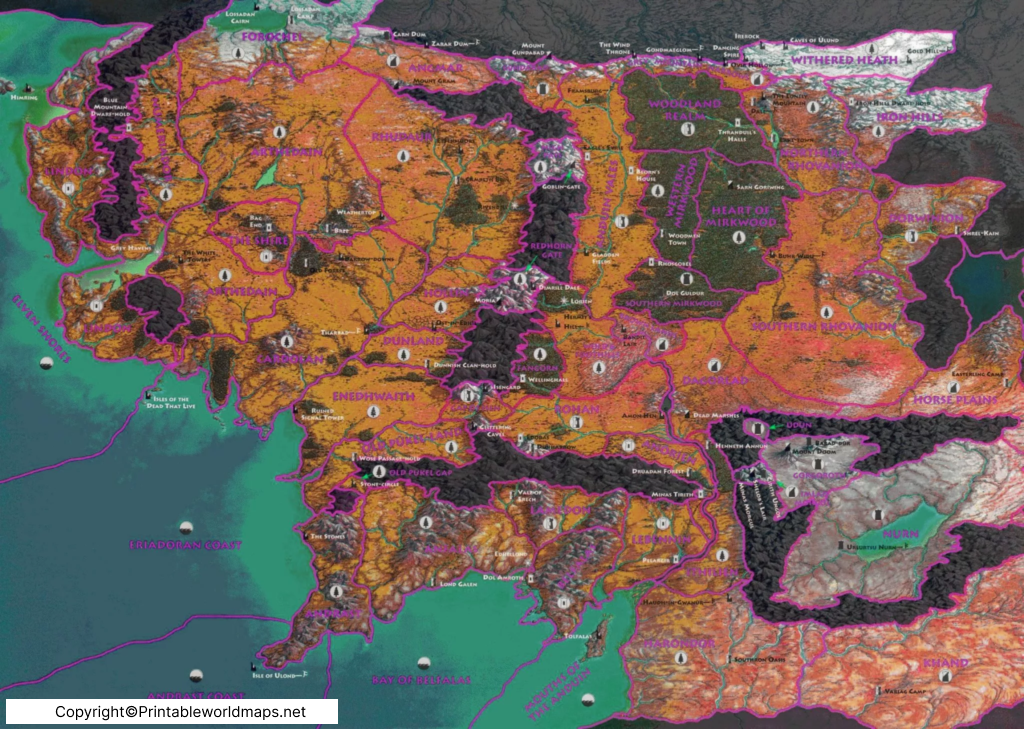
Task: Click the SOUTHERN RHOVANION label
Action: 824,326
